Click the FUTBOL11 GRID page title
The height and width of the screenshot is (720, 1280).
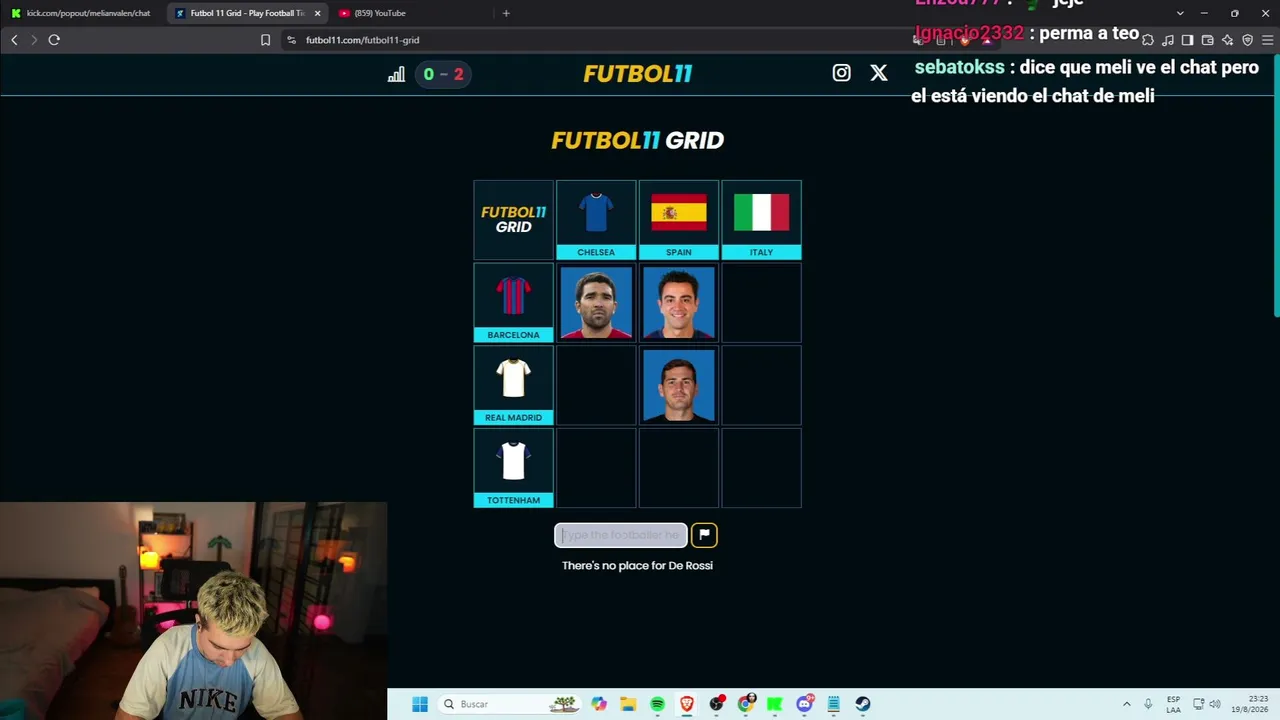click(637, 140)
